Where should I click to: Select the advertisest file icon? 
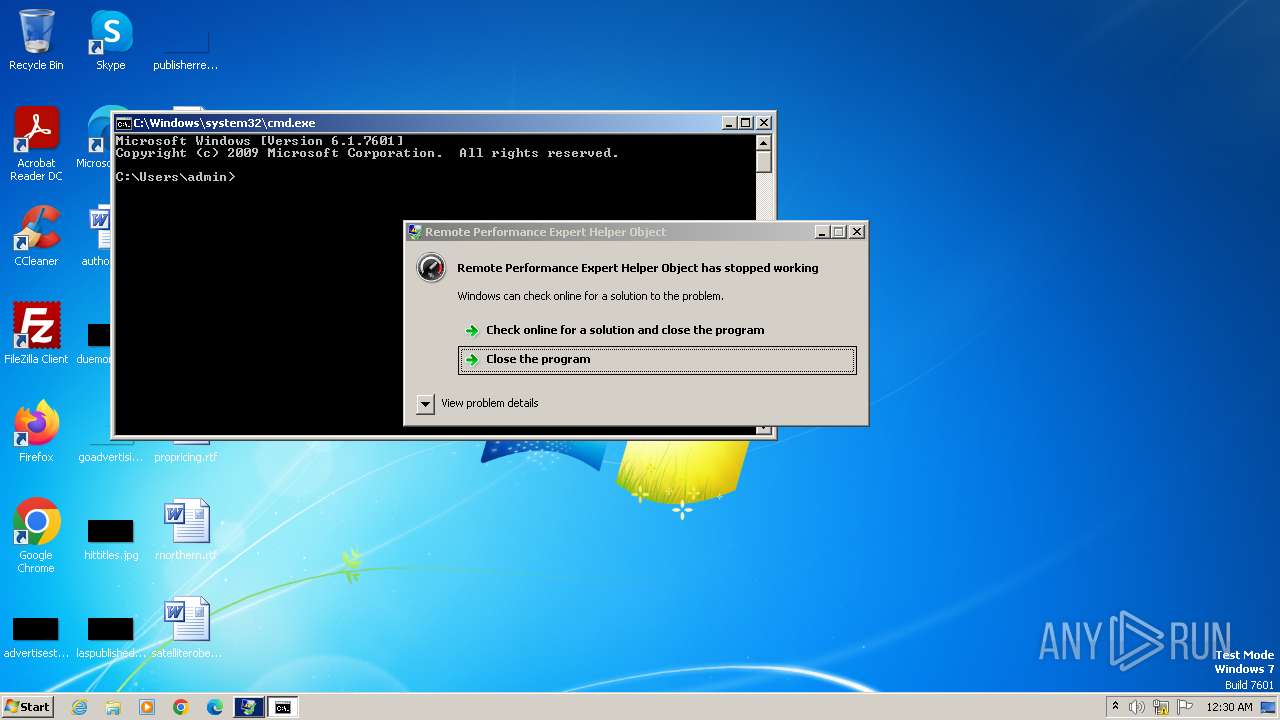tap(36, 636)
